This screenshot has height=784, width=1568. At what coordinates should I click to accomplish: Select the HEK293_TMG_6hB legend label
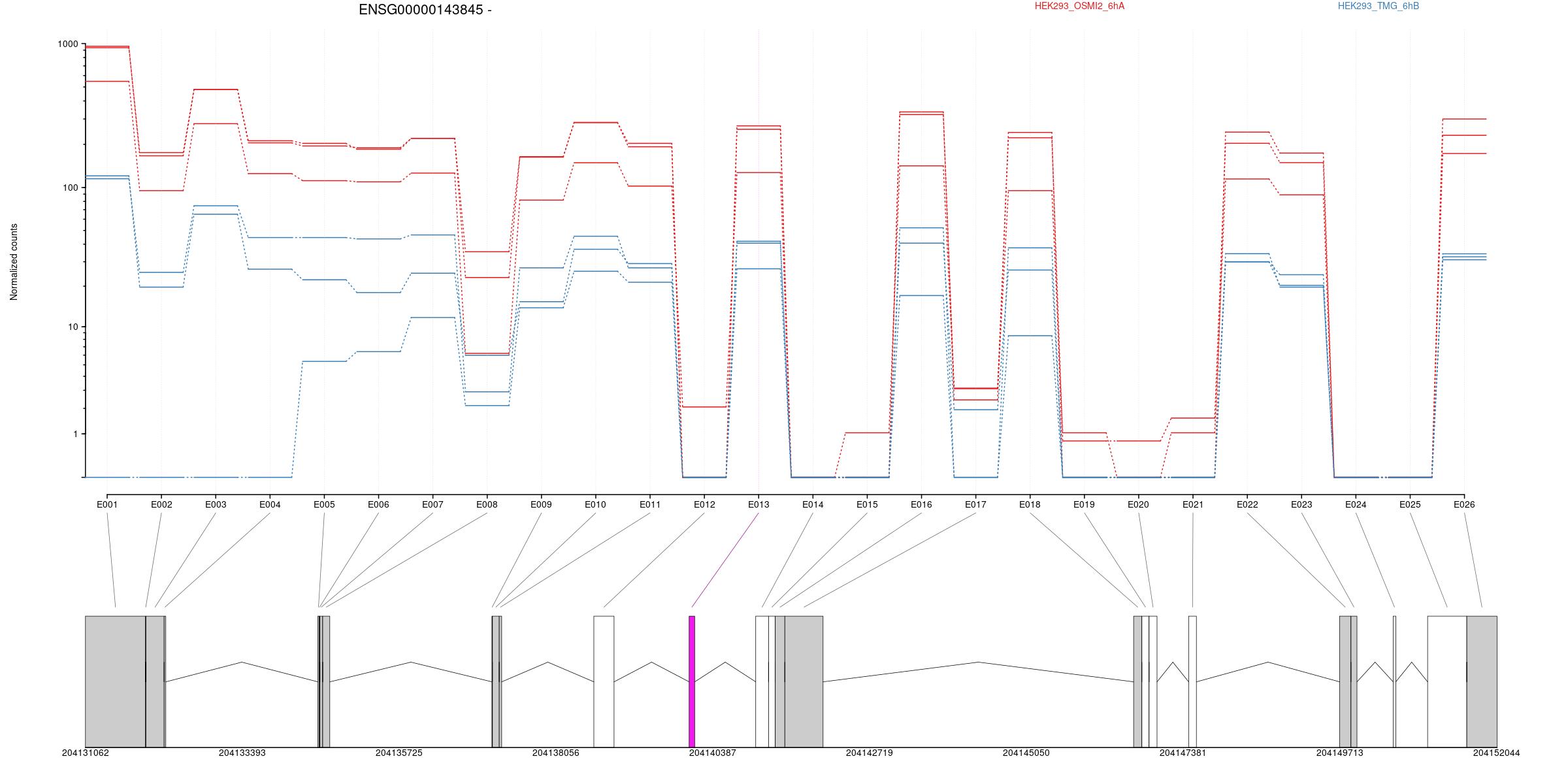[1378, 6]
